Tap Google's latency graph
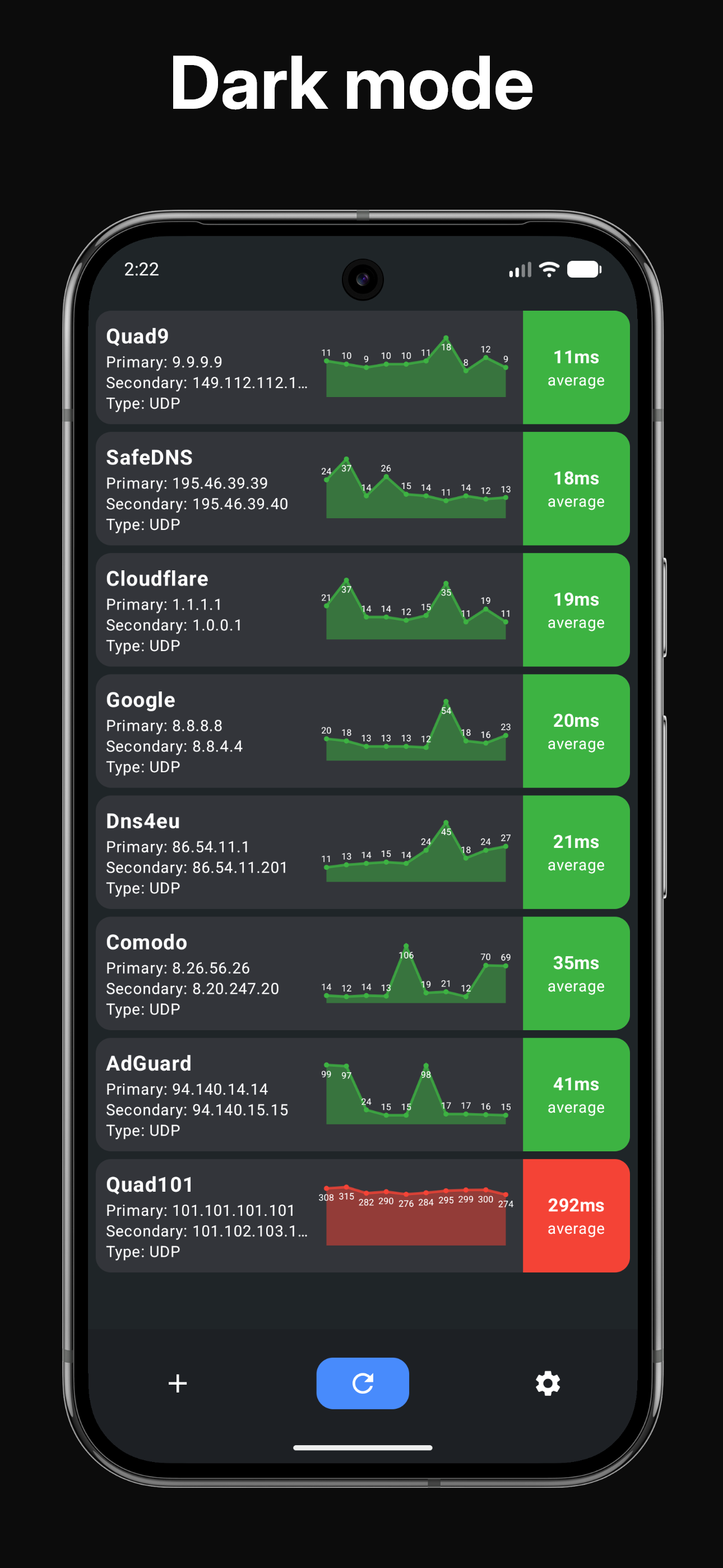 416,730
